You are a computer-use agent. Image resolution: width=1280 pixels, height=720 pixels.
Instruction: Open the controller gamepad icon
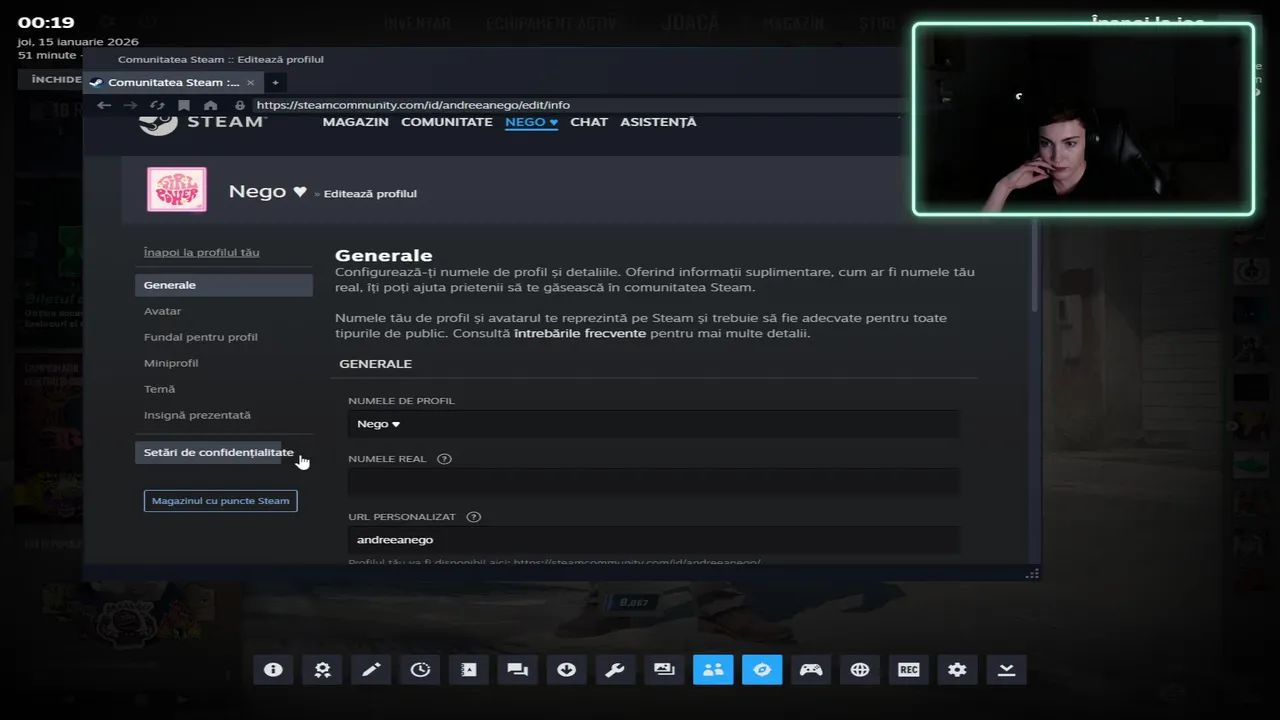tap(811, 670)
